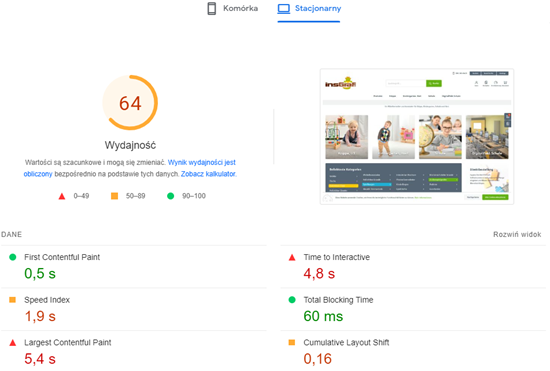Click the 0,5 s value
This screenshot has height=371, width=550.
(40, 274)
